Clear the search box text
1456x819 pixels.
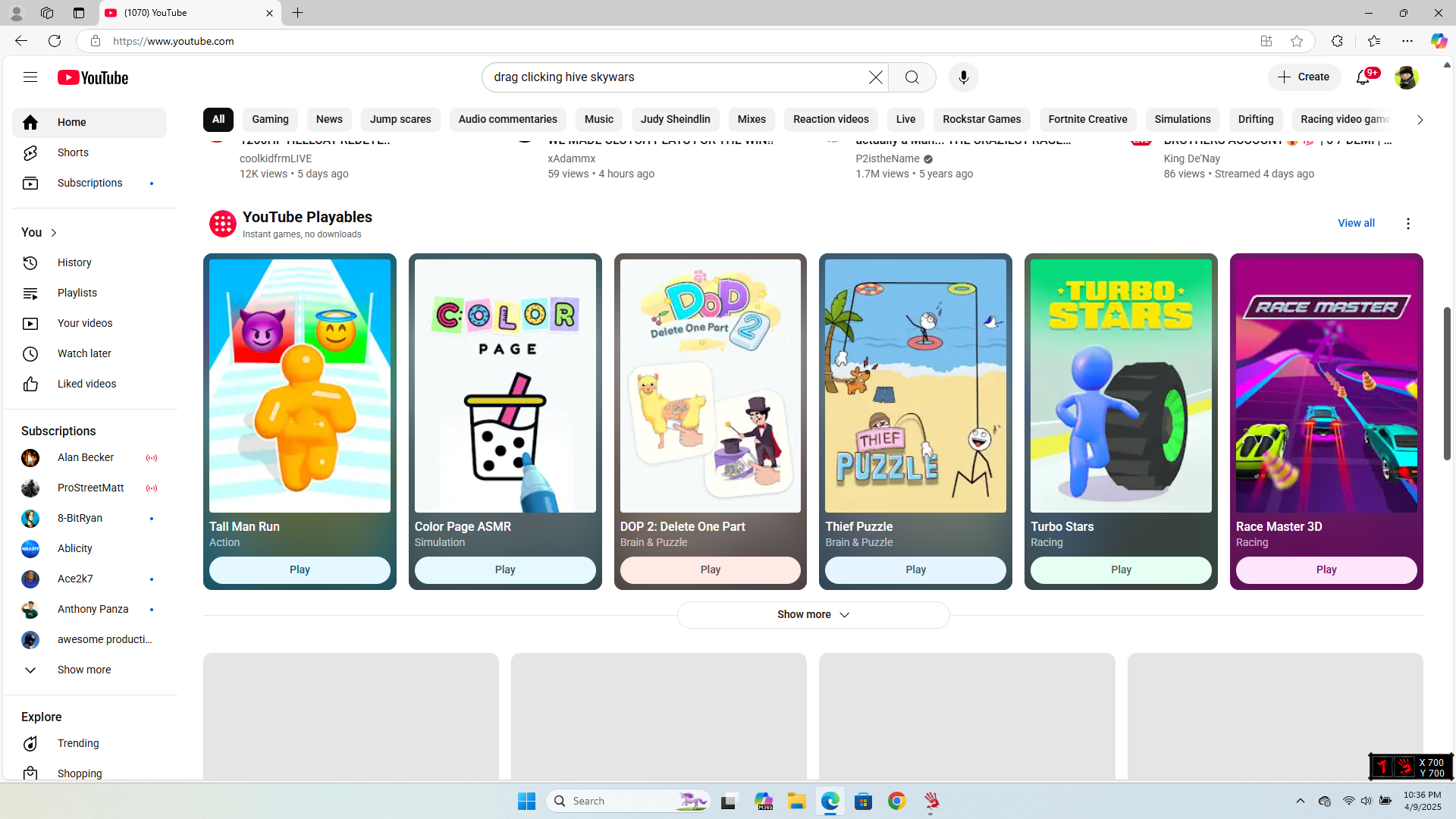pyautogui.click(x=875, y=77)
